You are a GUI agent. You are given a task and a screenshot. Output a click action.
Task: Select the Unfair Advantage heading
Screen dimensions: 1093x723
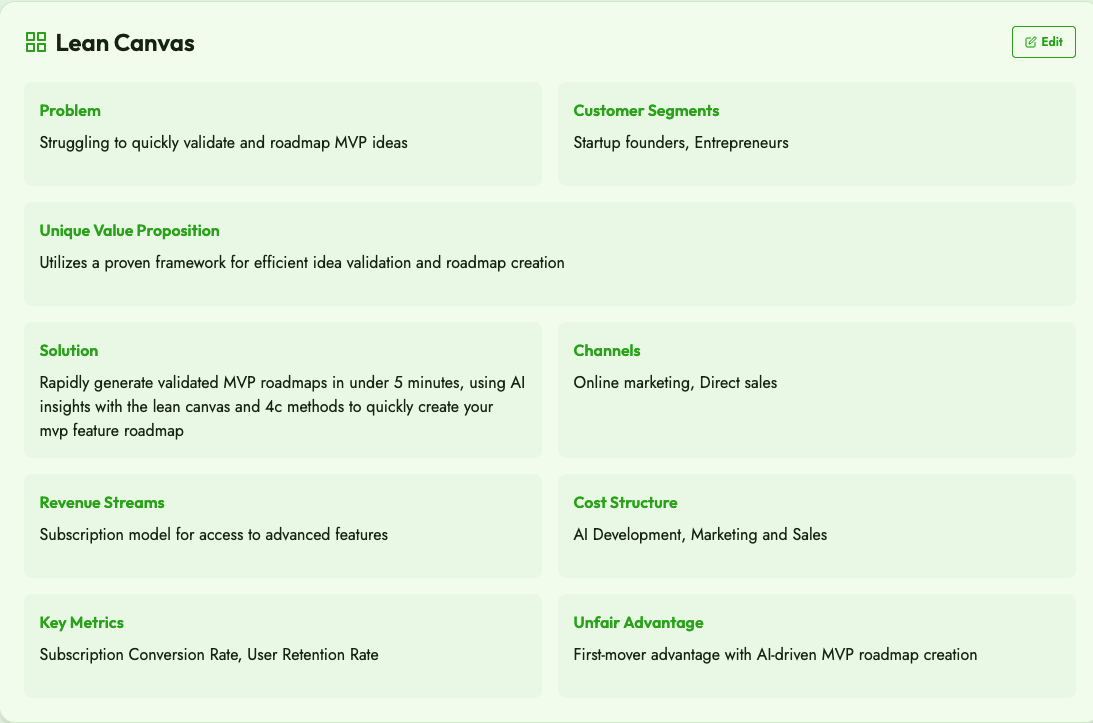pyautogui.click(x=639, y=623)
